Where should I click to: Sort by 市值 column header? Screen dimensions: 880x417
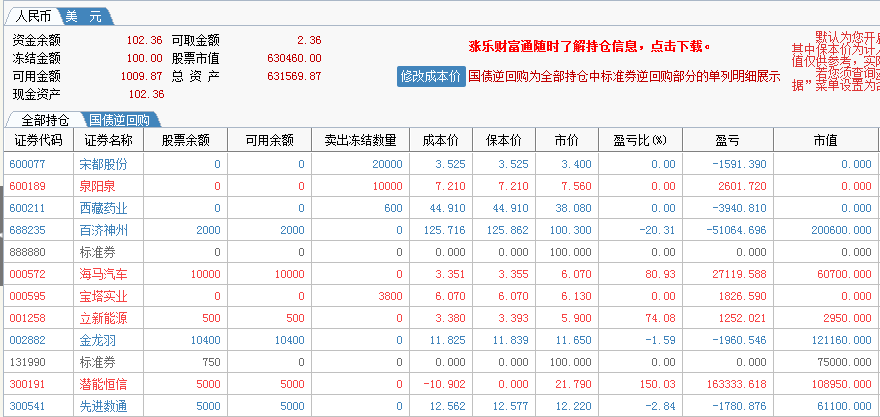tap(825, 140)
